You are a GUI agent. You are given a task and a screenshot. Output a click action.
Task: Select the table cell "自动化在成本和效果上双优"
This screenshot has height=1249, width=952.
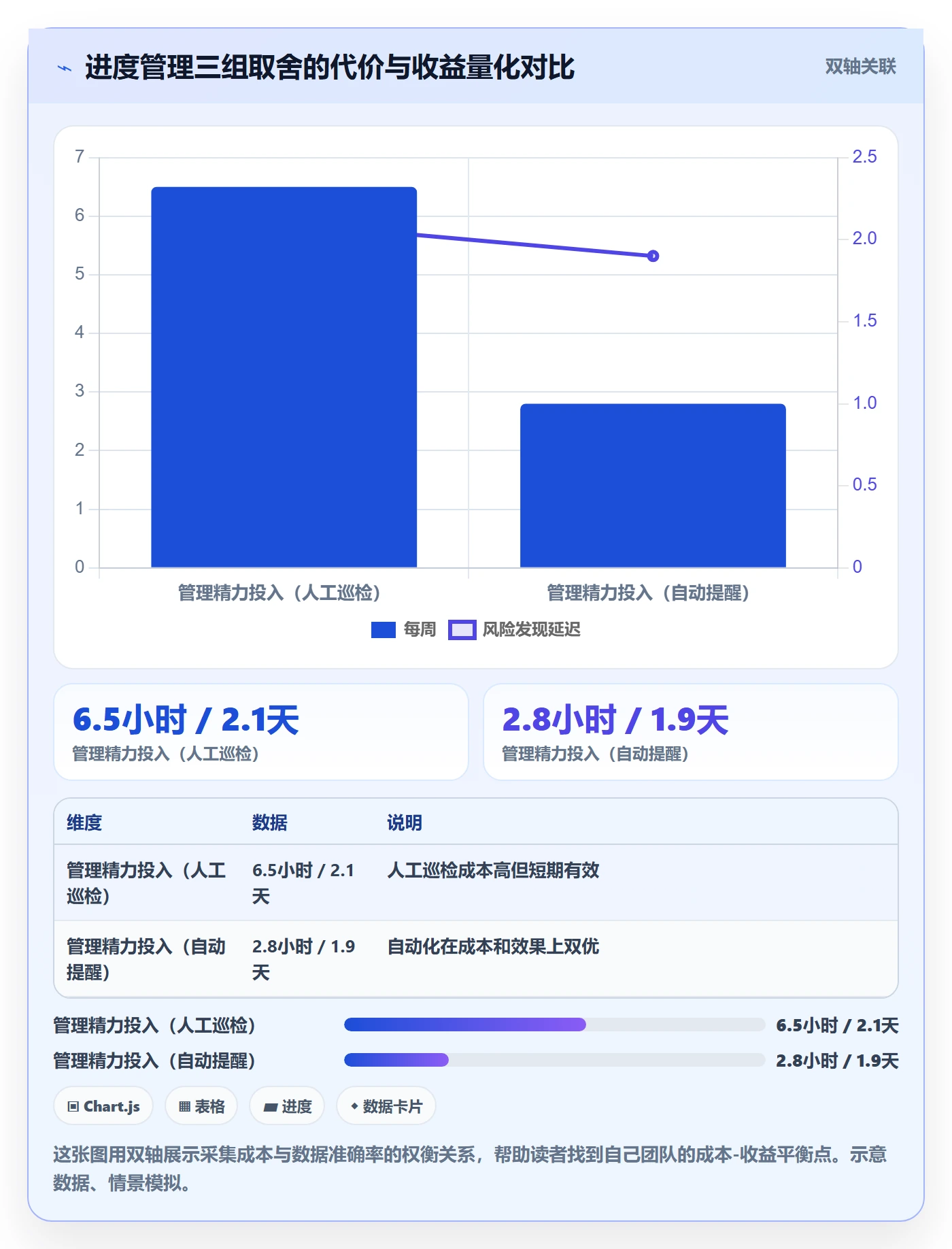point(493,946)
